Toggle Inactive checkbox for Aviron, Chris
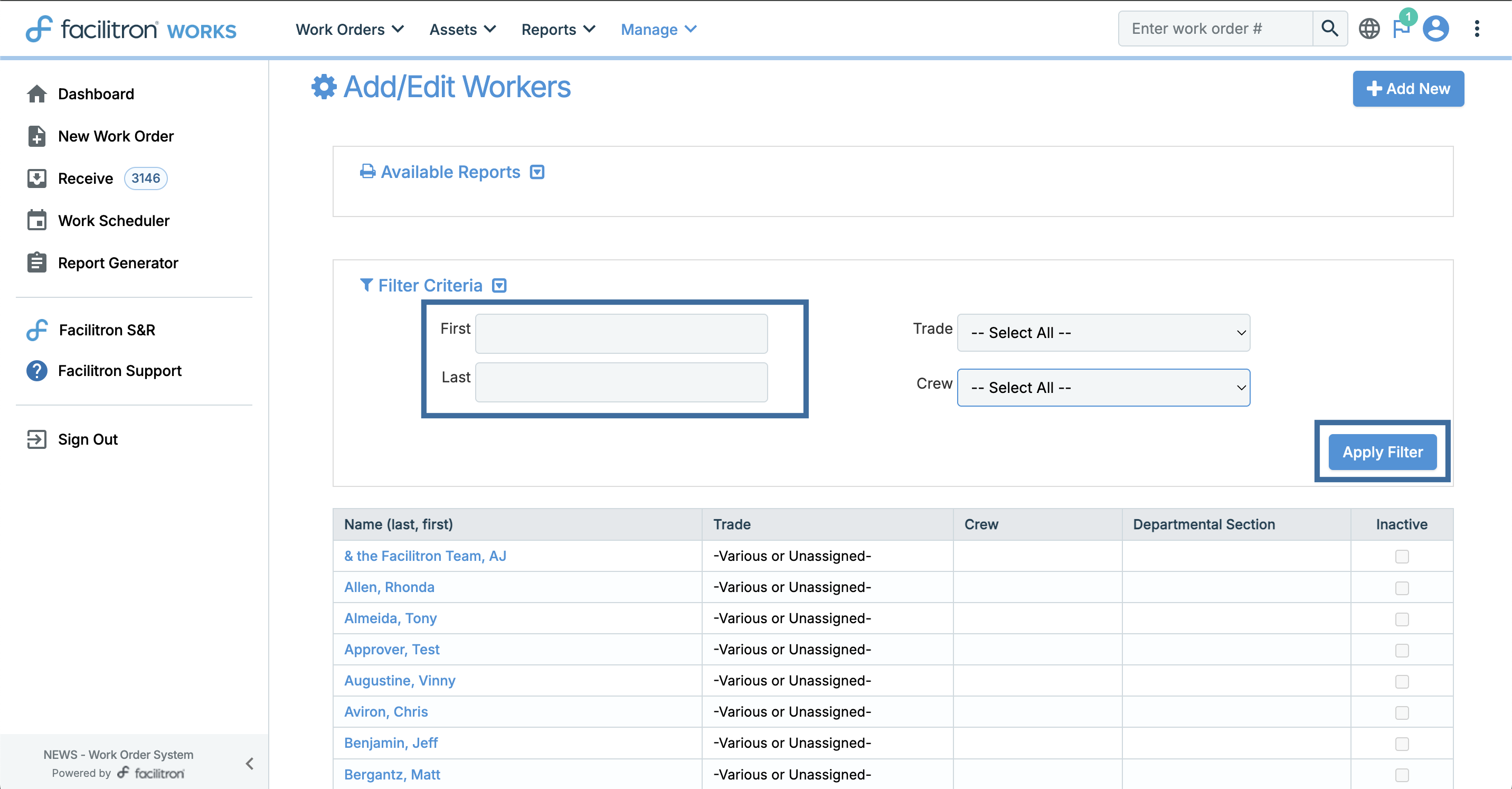 pyautogui.click(x=1402, y=712)
